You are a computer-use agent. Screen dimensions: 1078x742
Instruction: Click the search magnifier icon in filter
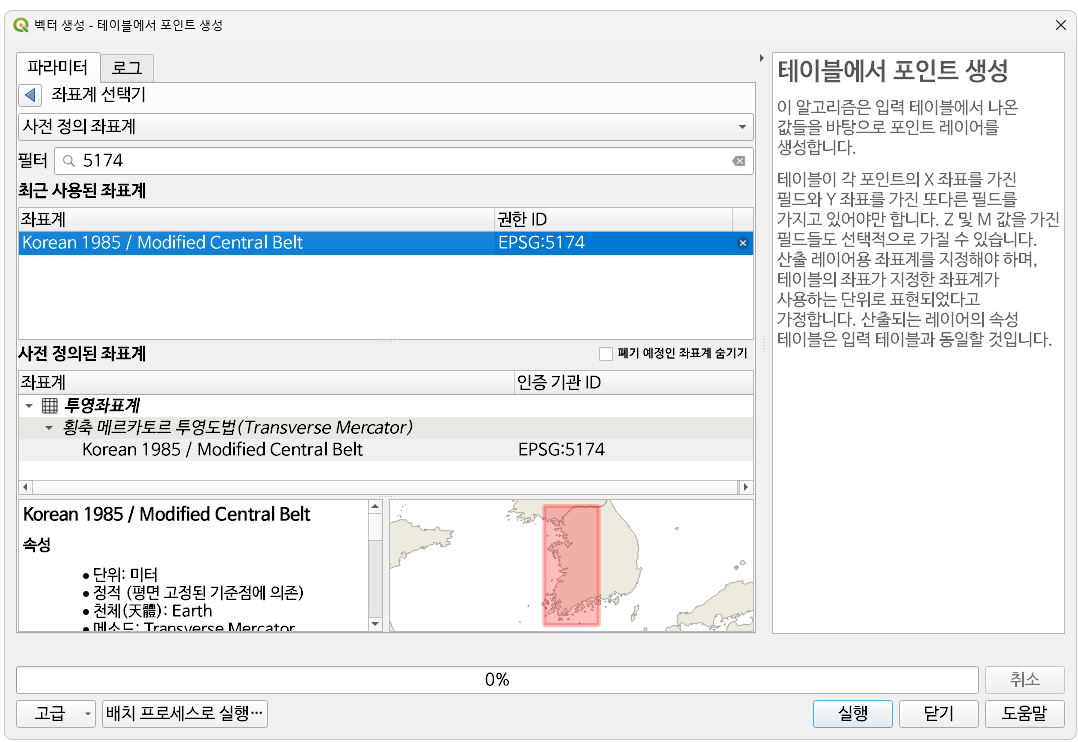click(x=69, y=161)
